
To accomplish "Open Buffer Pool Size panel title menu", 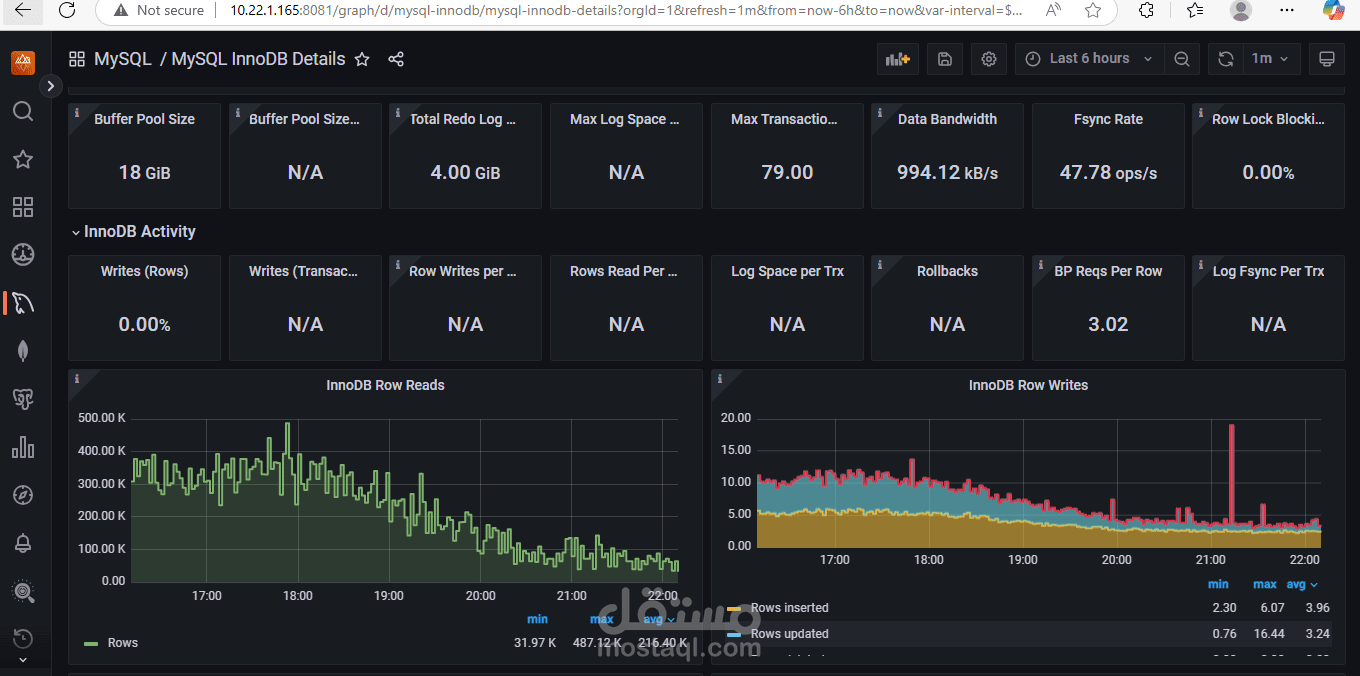I will pyautogui.click(x=144, y=119).
